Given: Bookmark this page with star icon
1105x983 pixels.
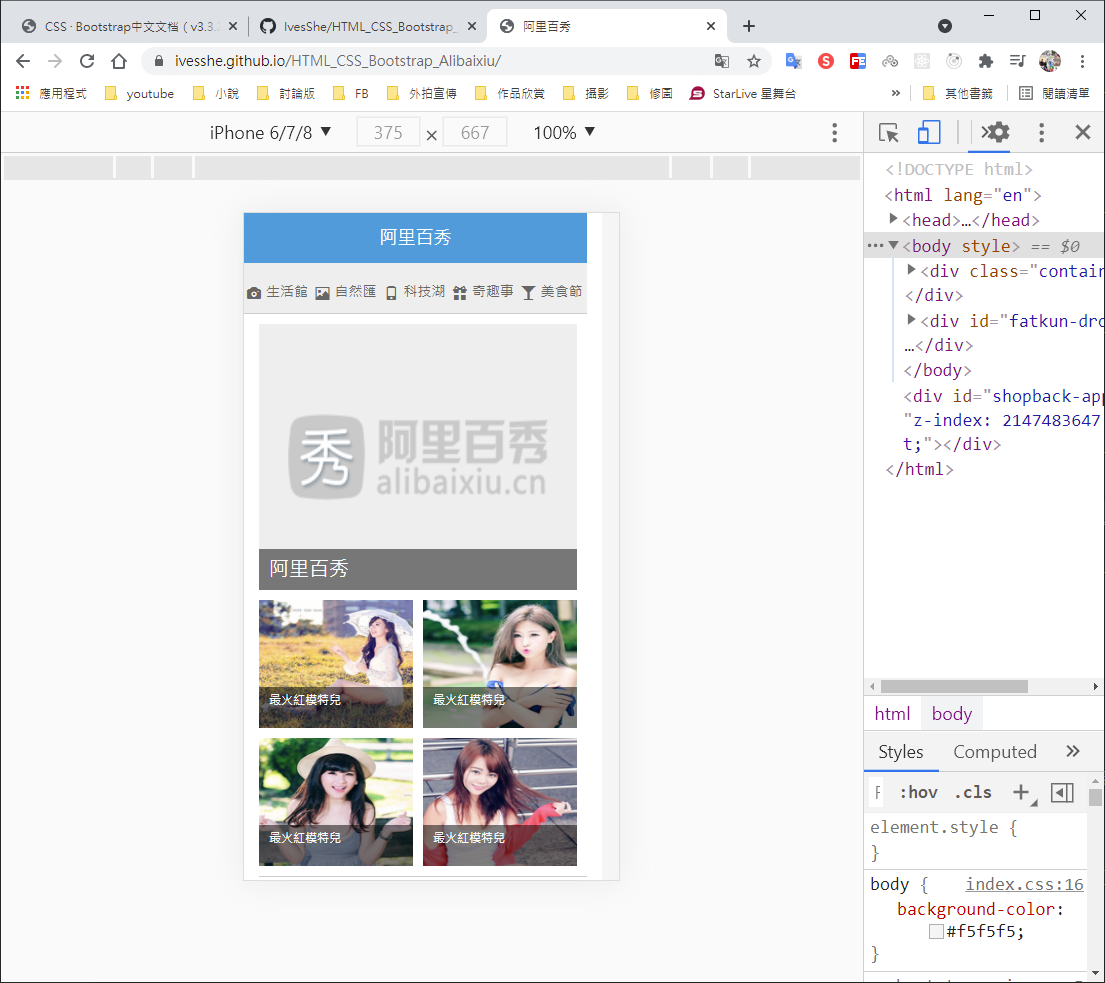Looking at the screenshot, I should coord(754,61).
